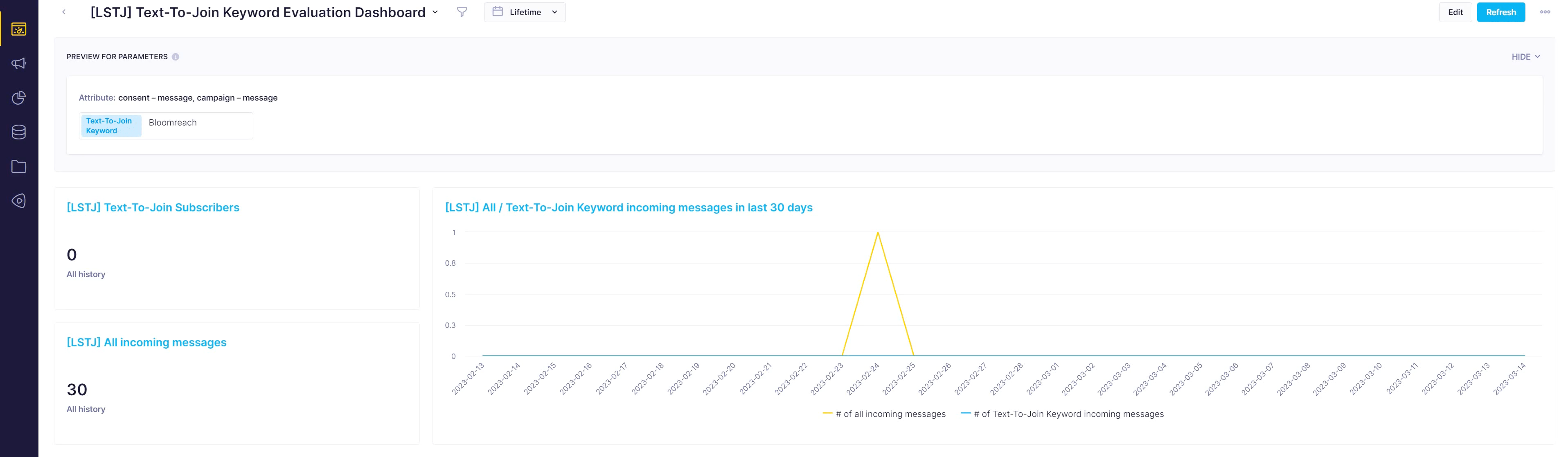This screenshot has width=1568, height=457.
Task: Click the yellow peak point on 2023-02-24
Action: [x=878, y=233]
